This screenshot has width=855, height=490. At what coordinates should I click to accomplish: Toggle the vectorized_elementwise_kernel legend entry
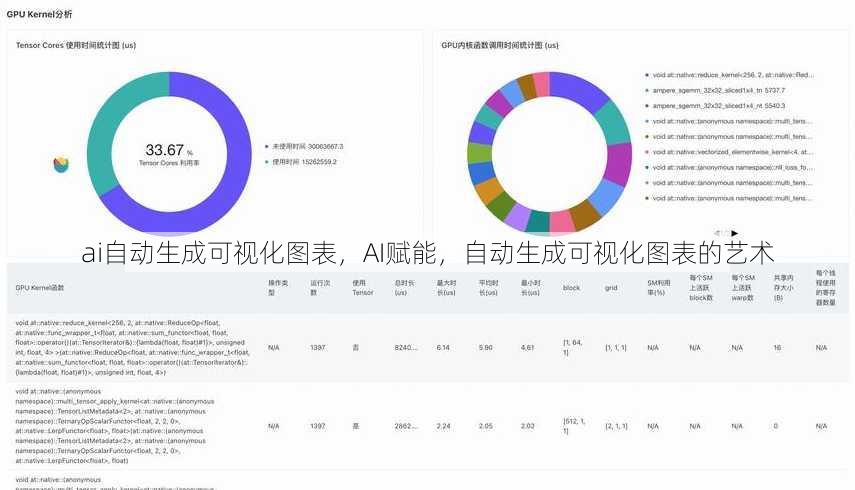[730, 152]
